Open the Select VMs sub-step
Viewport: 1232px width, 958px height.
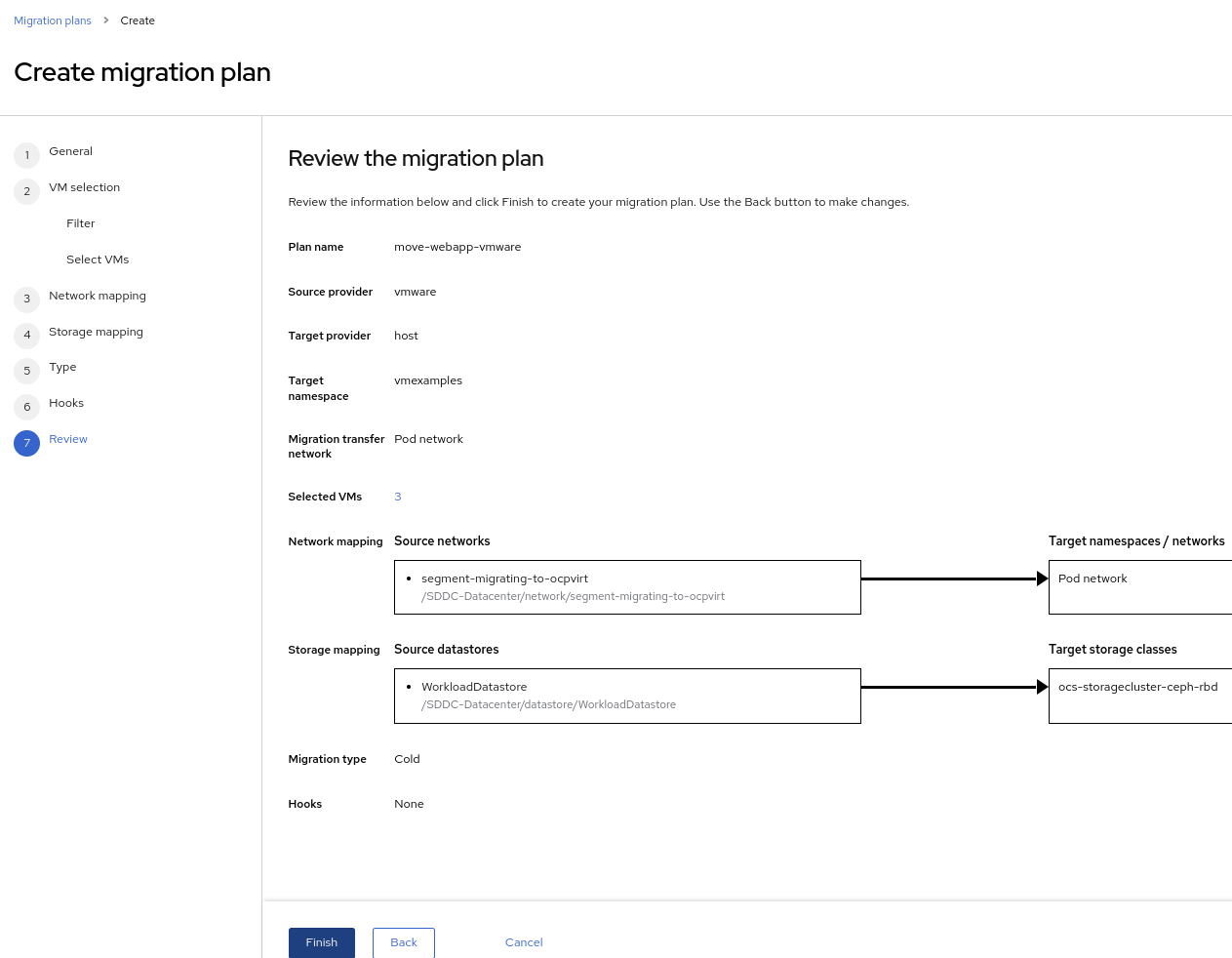pos(98,259)
